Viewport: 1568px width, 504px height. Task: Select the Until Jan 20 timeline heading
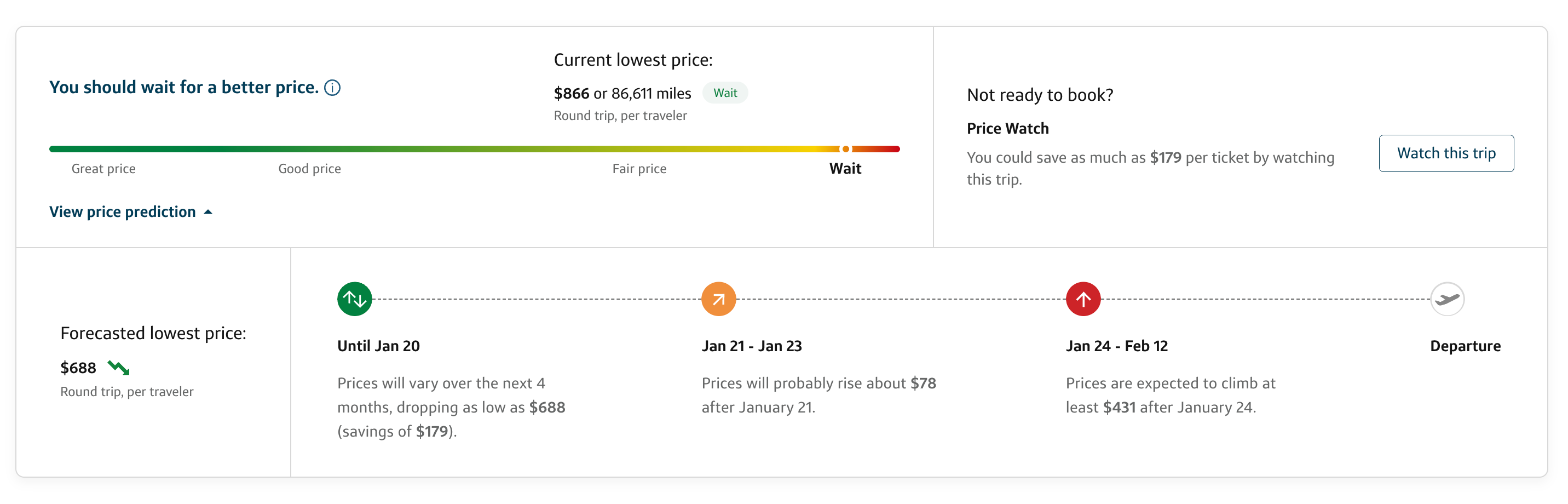(x=379, y=346)
